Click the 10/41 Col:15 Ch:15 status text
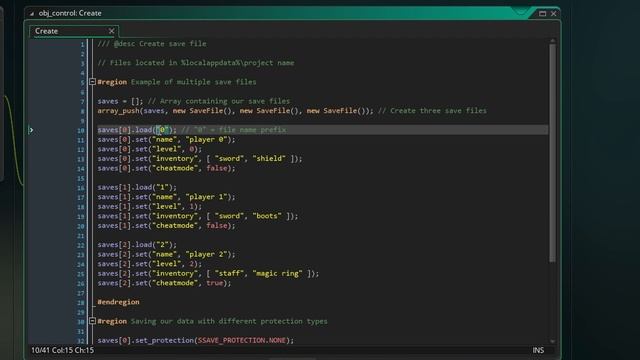 click(x=62, y=350)
